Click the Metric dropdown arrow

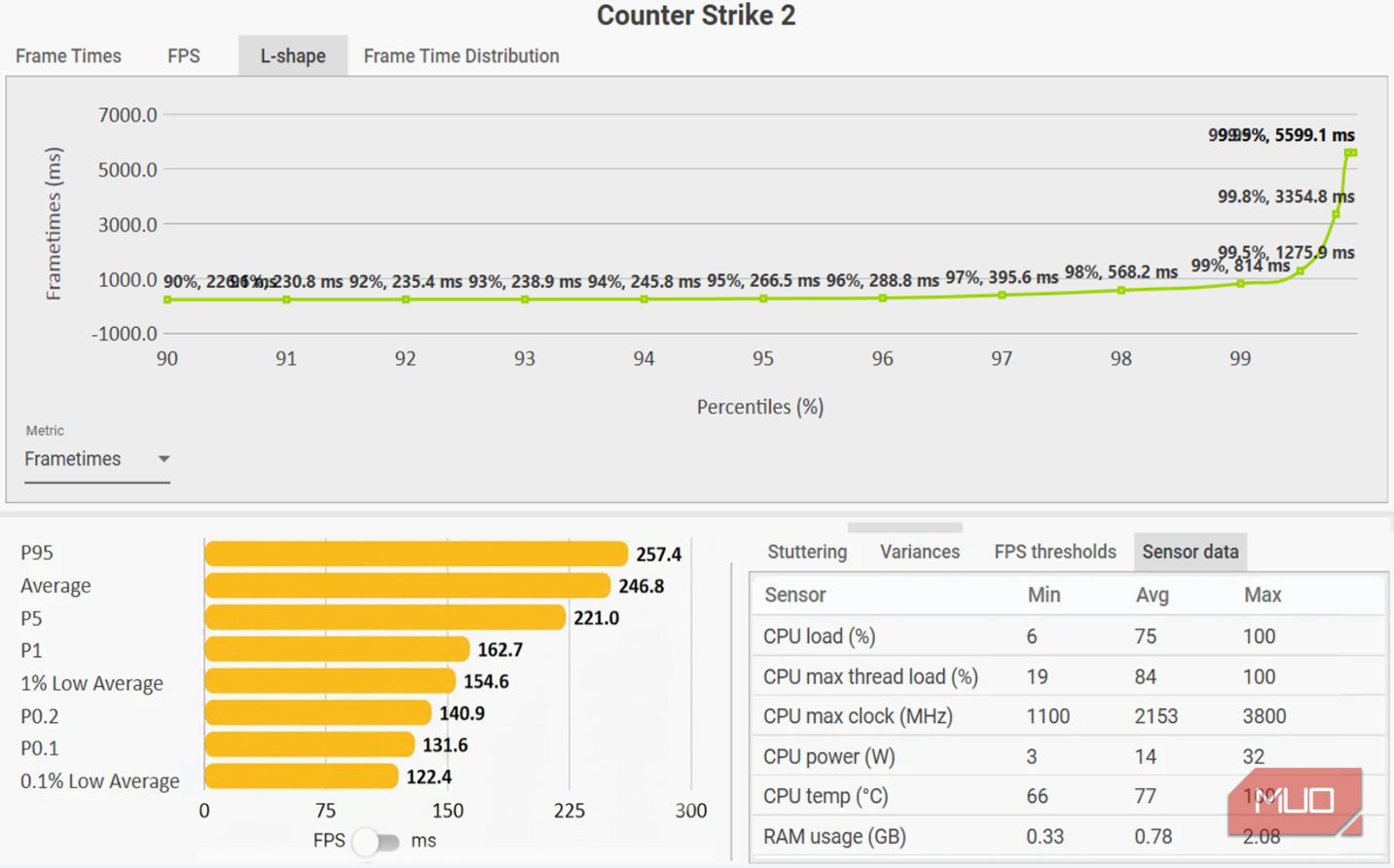click(x=164, y=458)
